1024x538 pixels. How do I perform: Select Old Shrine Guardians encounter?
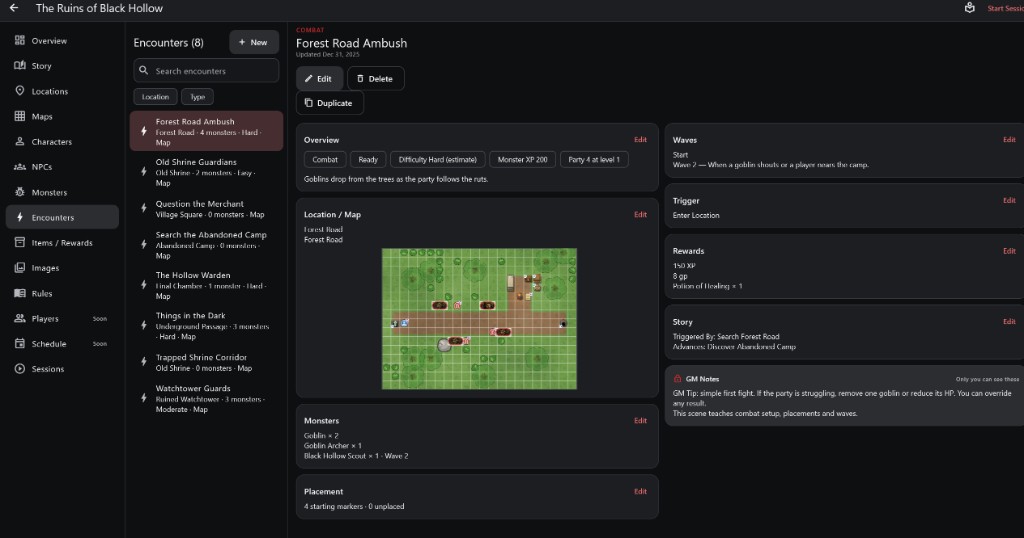click(x=206, y=172)
